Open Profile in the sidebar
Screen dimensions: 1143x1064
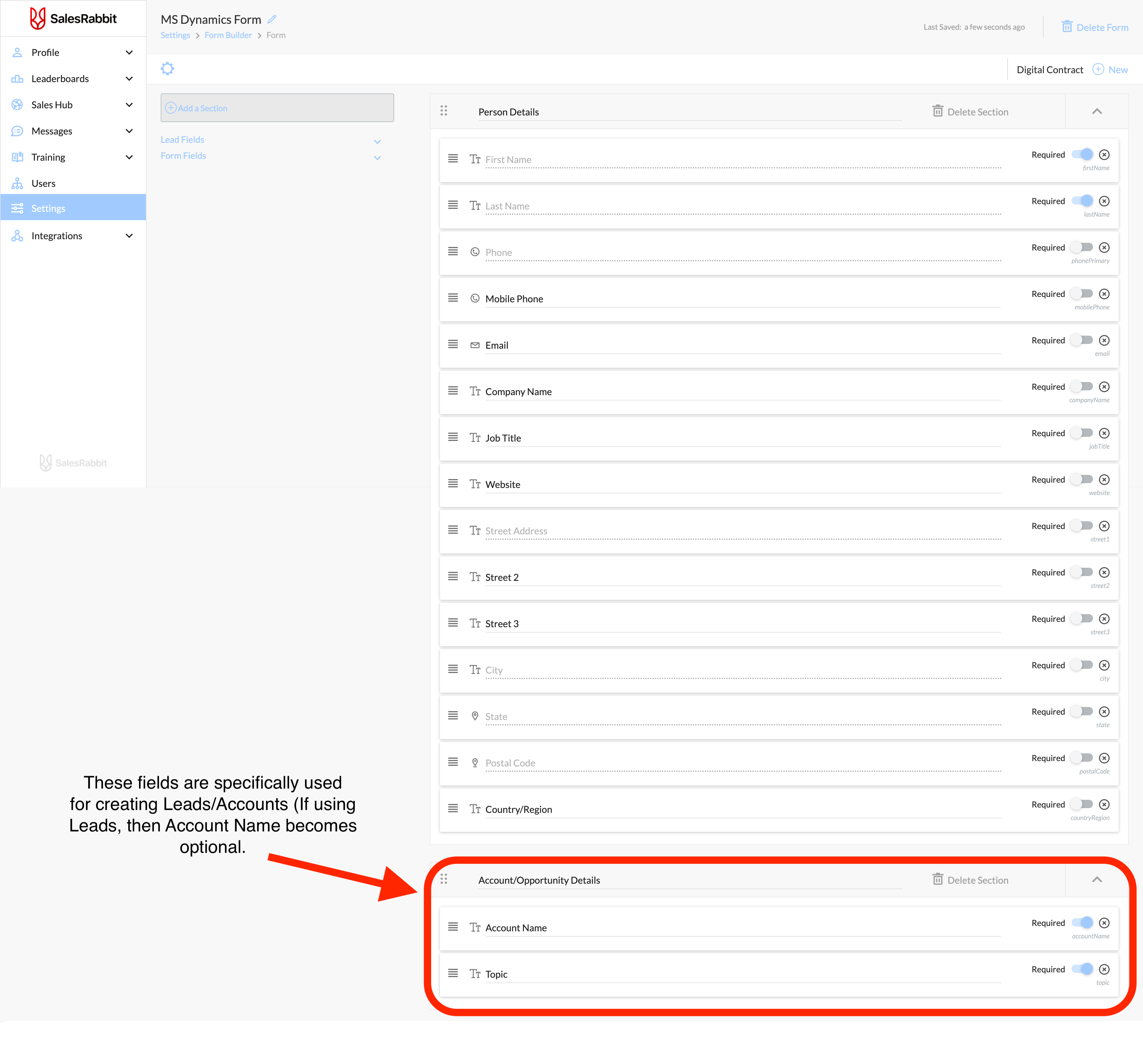pyautogui.click(x=73, y=52)
